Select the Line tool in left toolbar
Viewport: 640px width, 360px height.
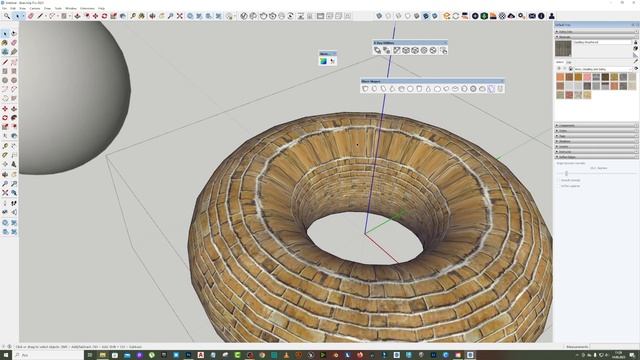tap(5, 62)
